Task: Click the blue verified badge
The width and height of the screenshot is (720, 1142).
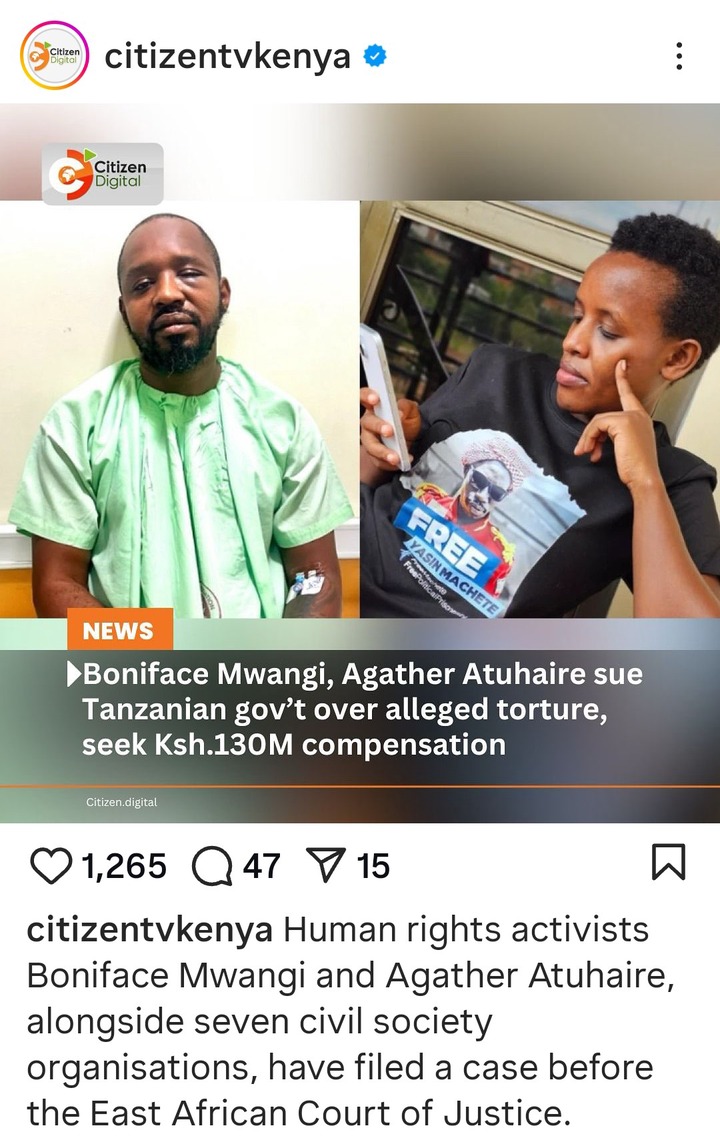Action: click(x=375, y=56)
